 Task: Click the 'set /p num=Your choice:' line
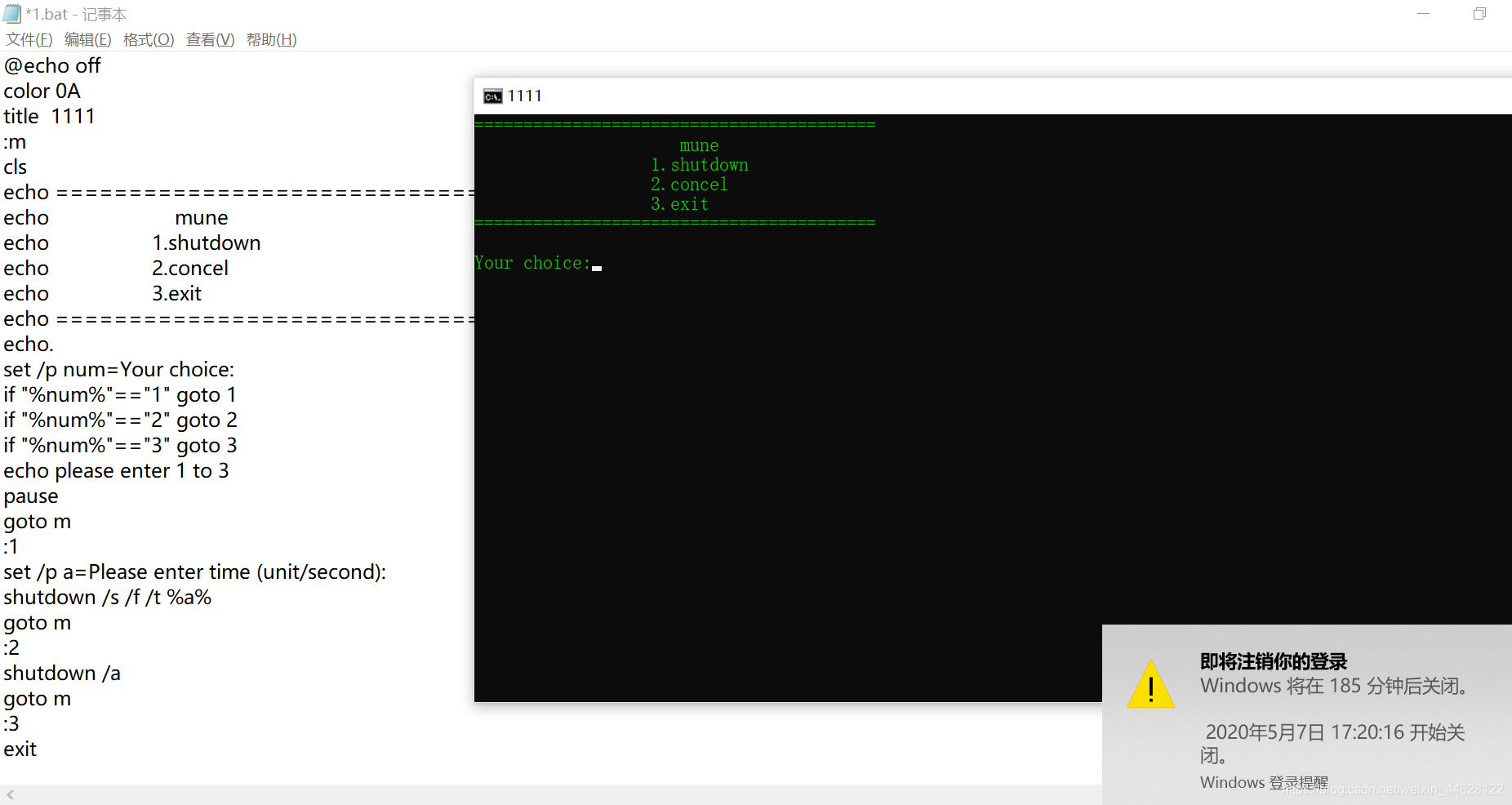pyautogui.click(x=119, y=369)
